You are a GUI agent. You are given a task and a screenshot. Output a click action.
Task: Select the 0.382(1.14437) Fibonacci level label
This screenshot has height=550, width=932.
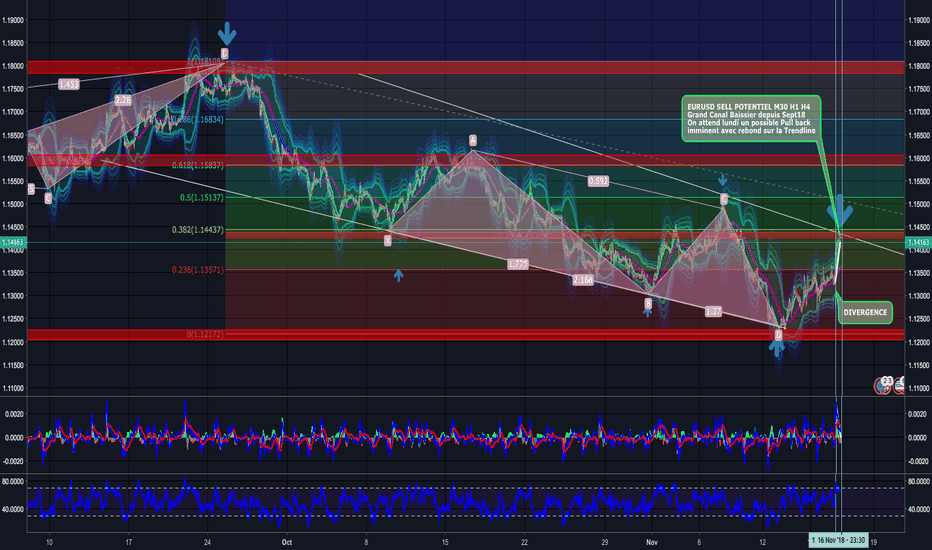click(198, 230)
